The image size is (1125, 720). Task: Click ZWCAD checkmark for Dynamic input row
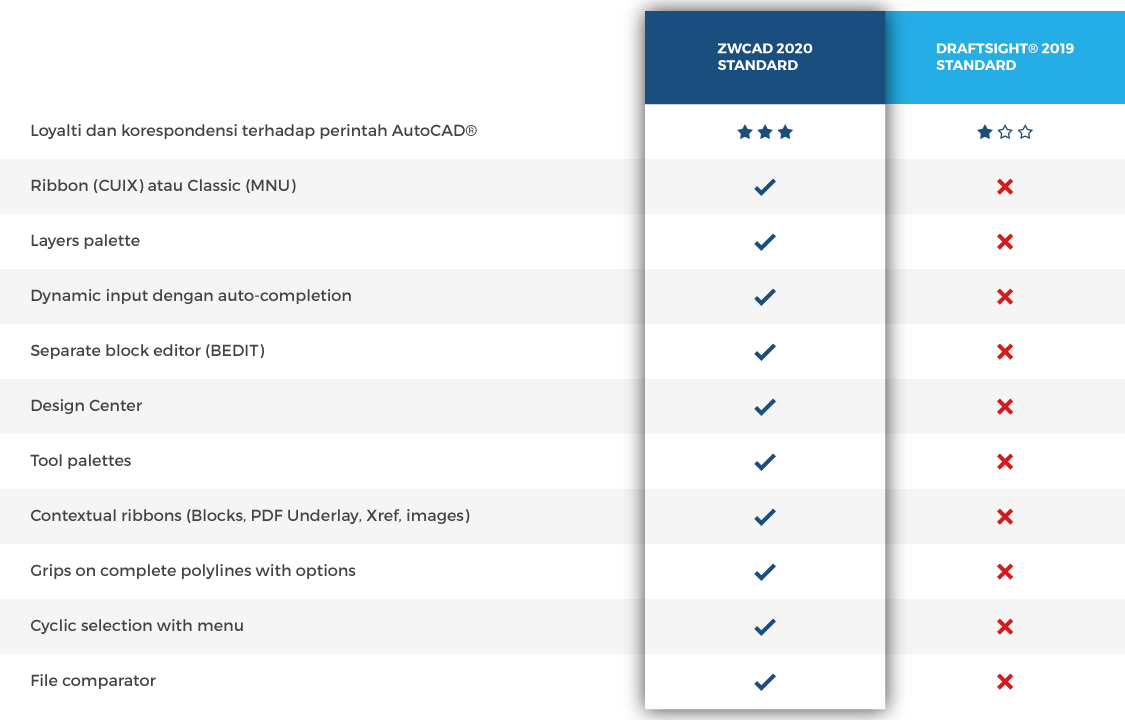765,297
